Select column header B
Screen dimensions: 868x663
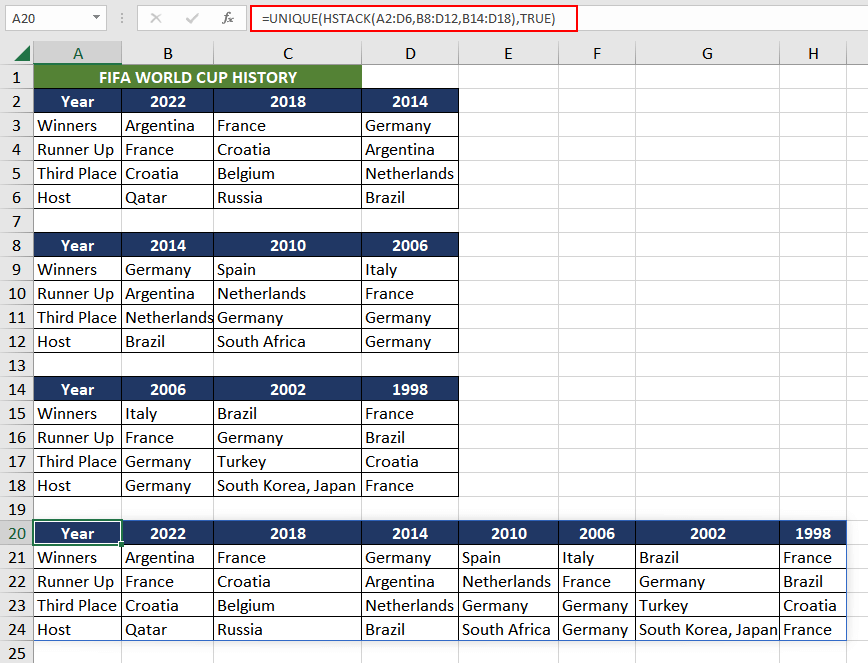point(167,53)
